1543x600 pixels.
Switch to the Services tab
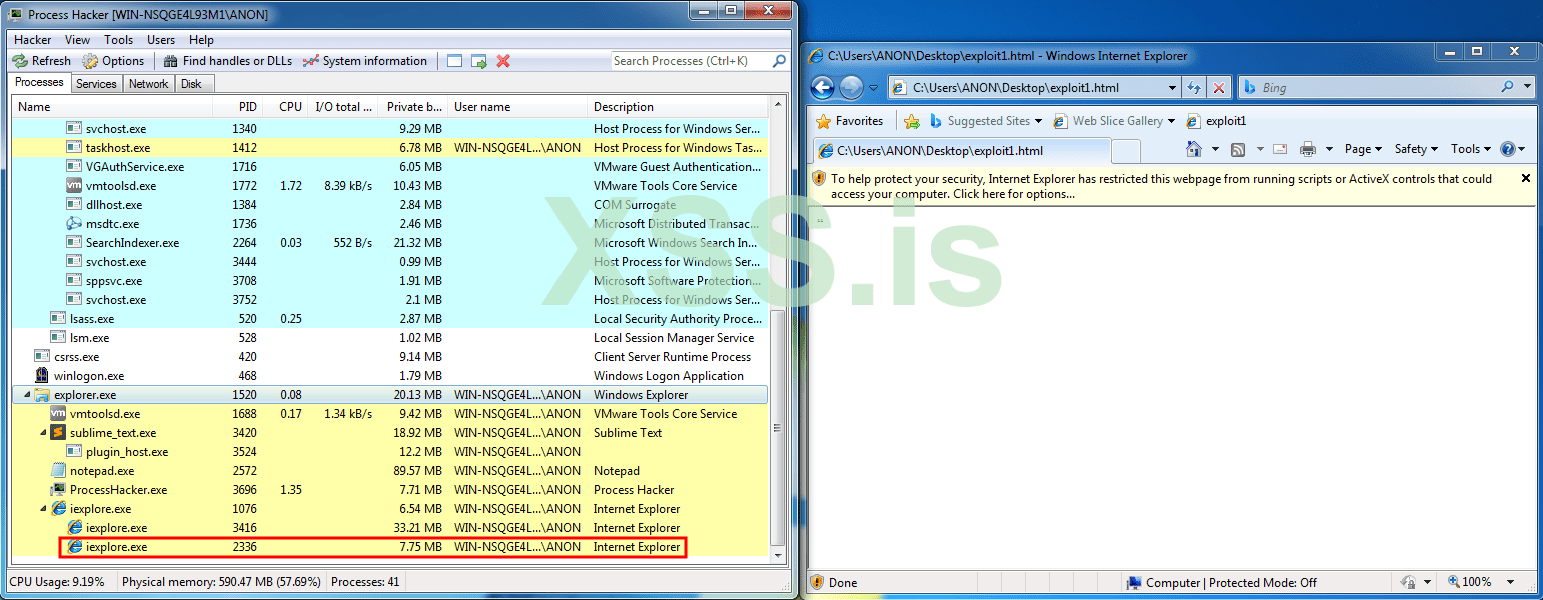click(x=96, y=84)
